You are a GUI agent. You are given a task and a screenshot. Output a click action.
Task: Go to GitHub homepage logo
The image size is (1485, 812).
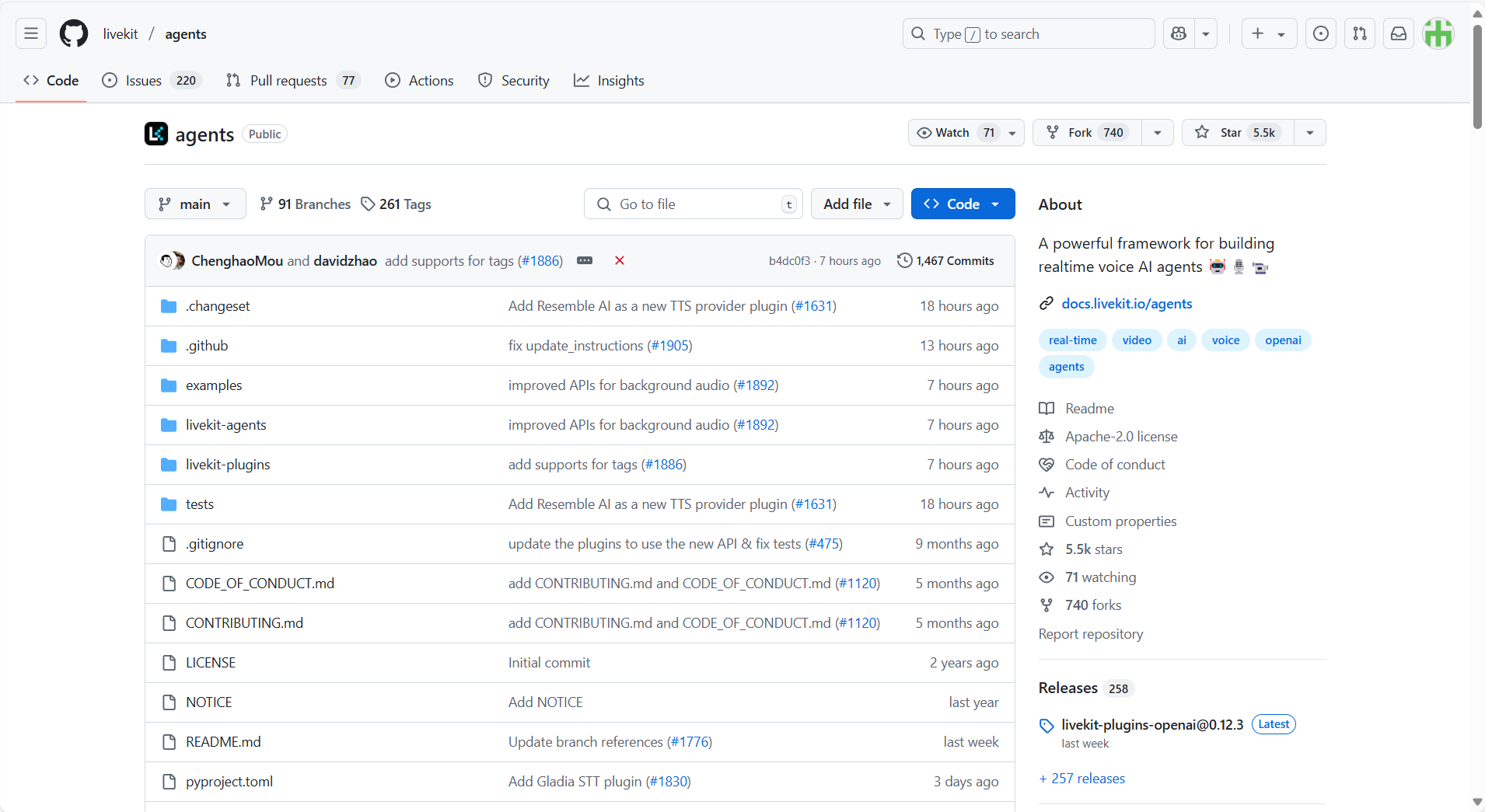pos(74,33)
